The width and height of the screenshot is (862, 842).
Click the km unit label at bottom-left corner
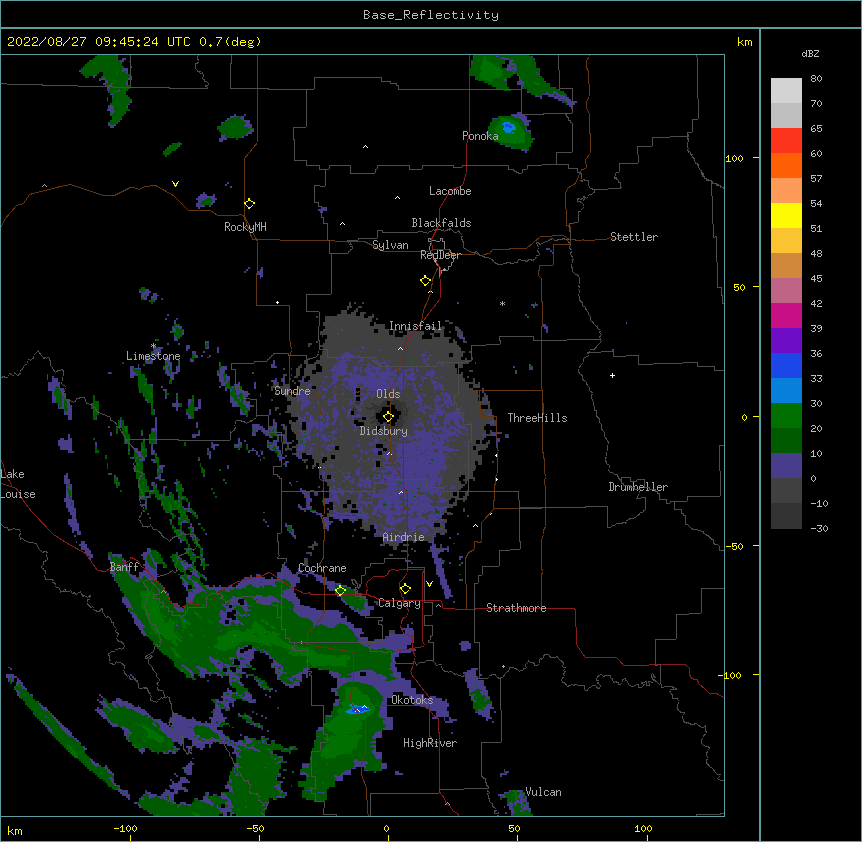coord(15,830)
